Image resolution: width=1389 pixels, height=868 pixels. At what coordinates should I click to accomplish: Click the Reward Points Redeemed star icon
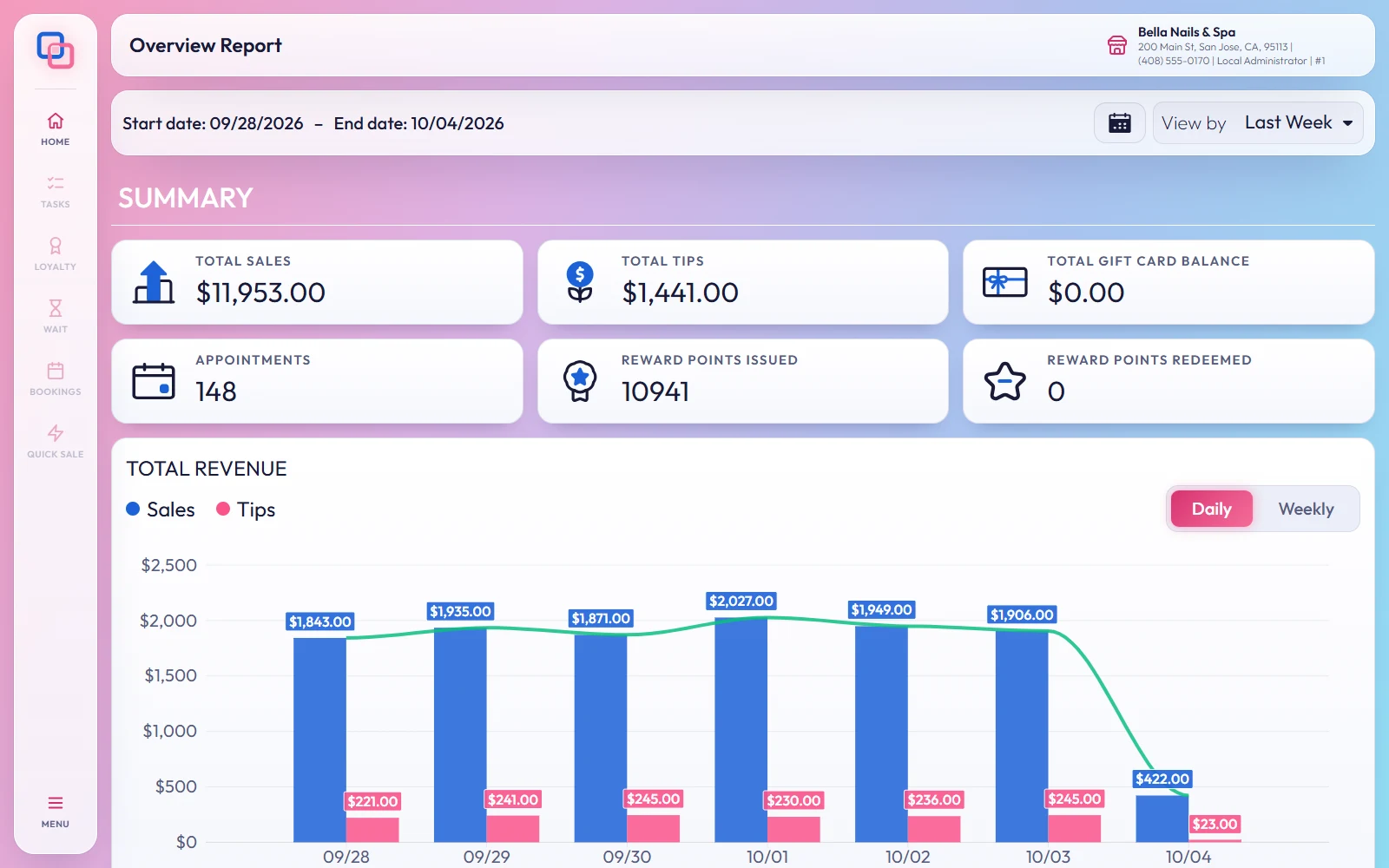(1005, 381)
